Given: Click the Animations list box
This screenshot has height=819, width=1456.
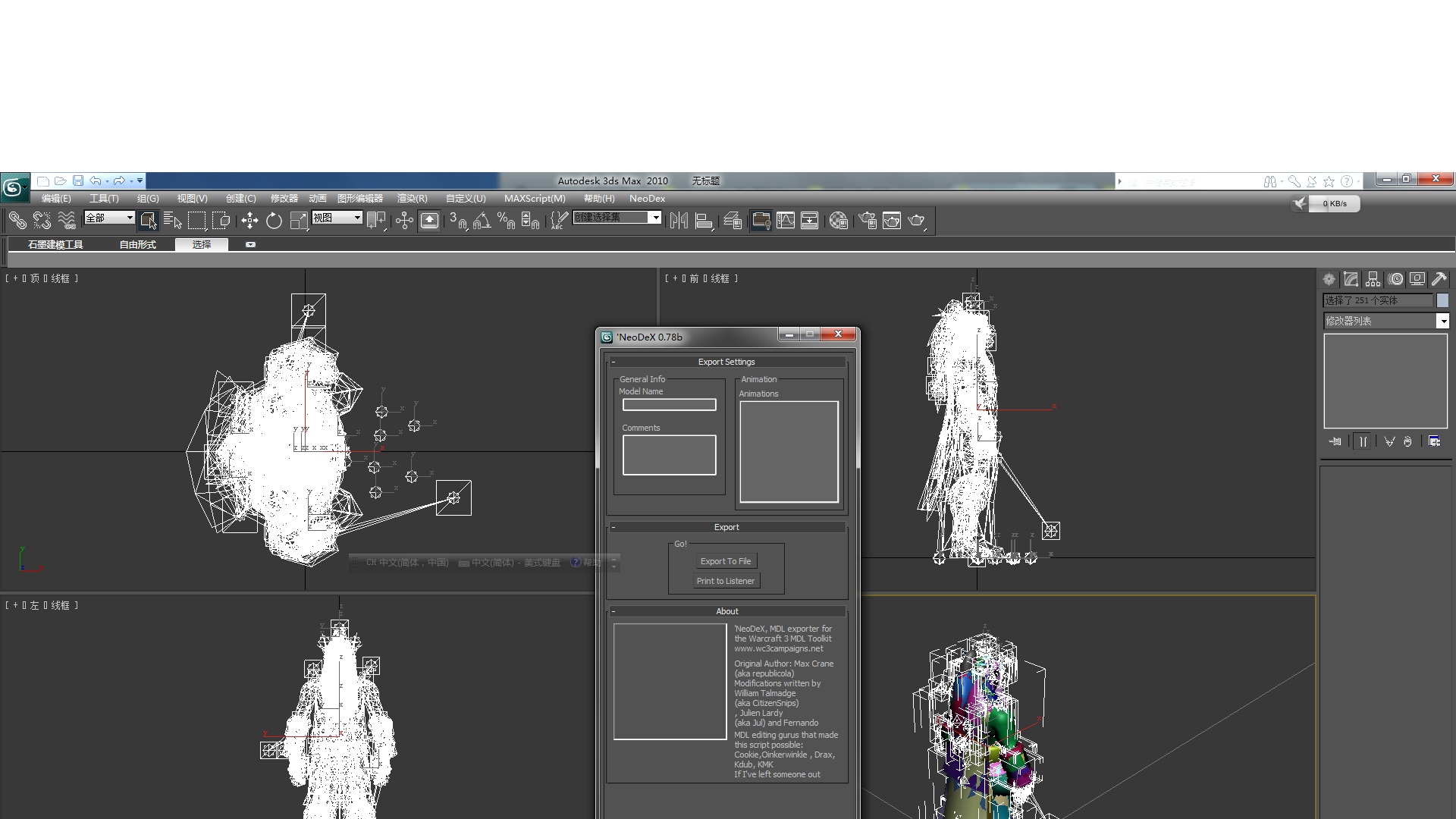Looking at the screenshot, I should (789, 452).
